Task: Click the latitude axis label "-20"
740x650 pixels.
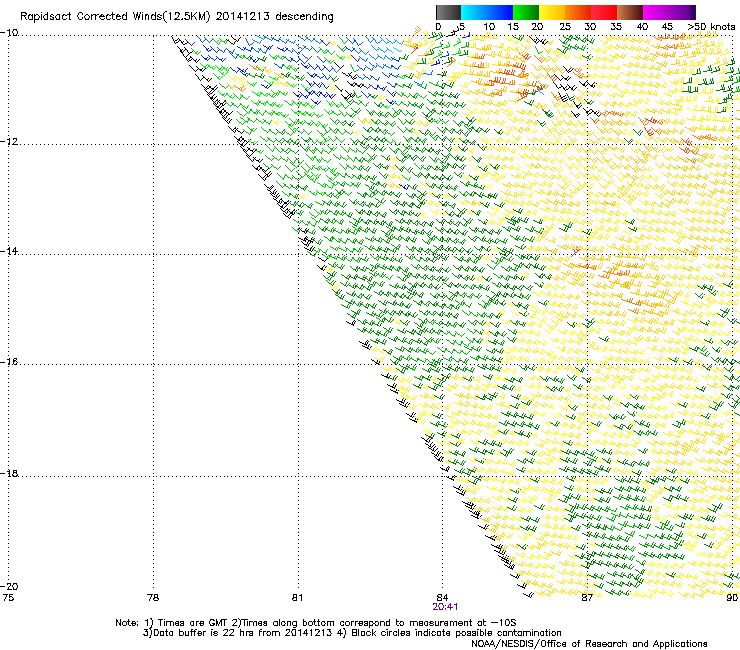Action: click(x=9, y=586)
